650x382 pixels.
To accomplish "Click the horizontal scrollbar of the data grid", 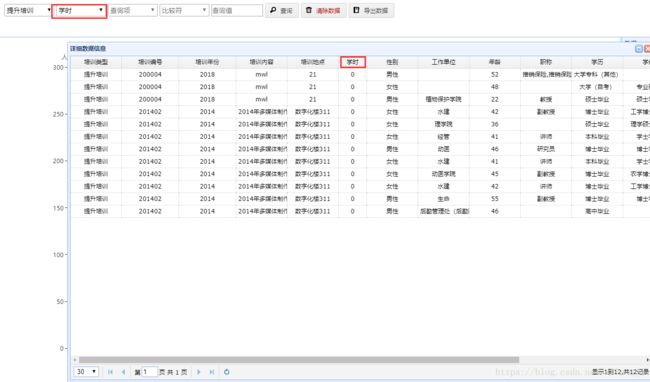I will 298,360.
